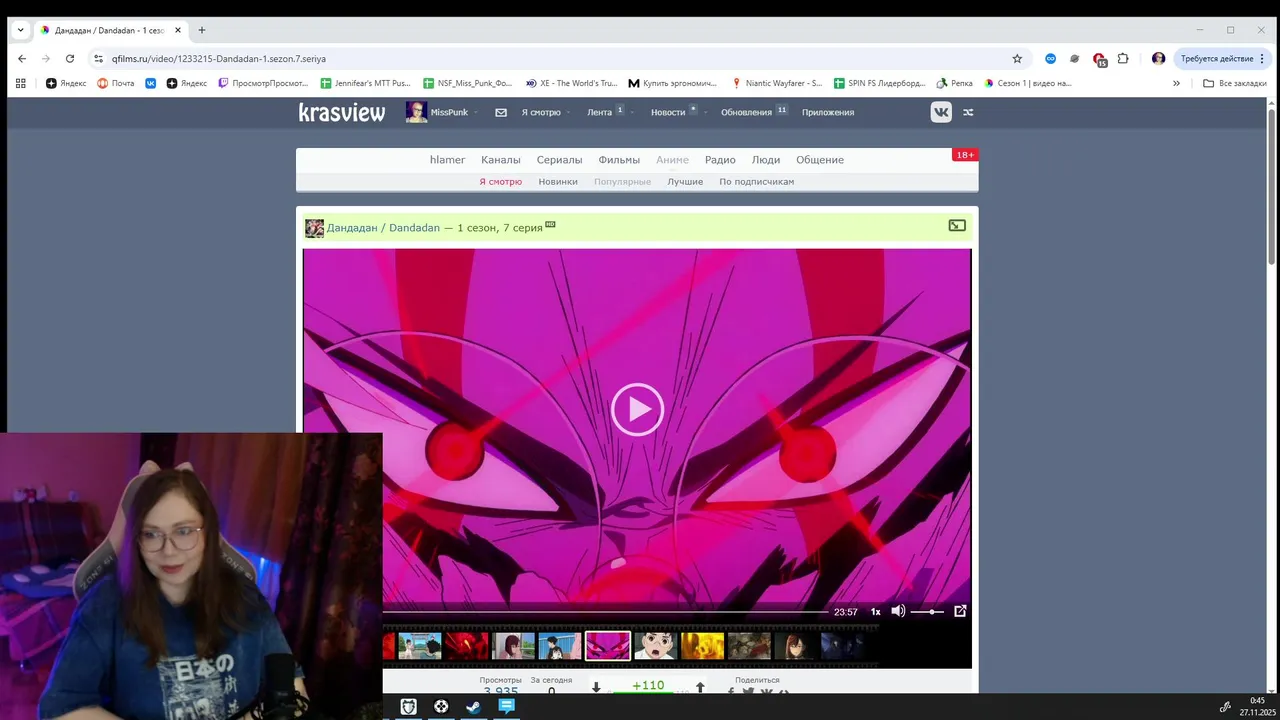This screenshot has width=1280, height=720.
Task: Open the blue chat icon in taskbar
Action: pos(506,706)
